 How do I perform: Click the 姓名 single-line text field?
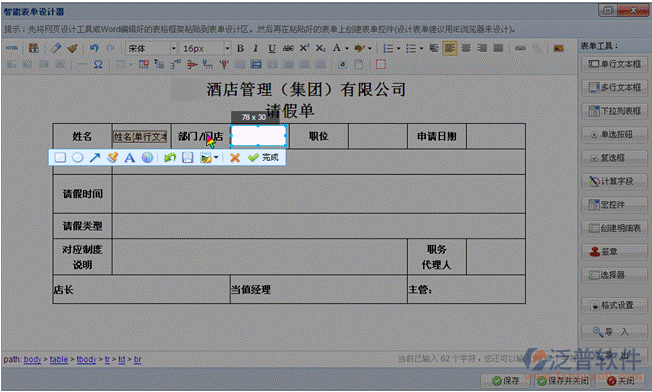tap(141, 136)
